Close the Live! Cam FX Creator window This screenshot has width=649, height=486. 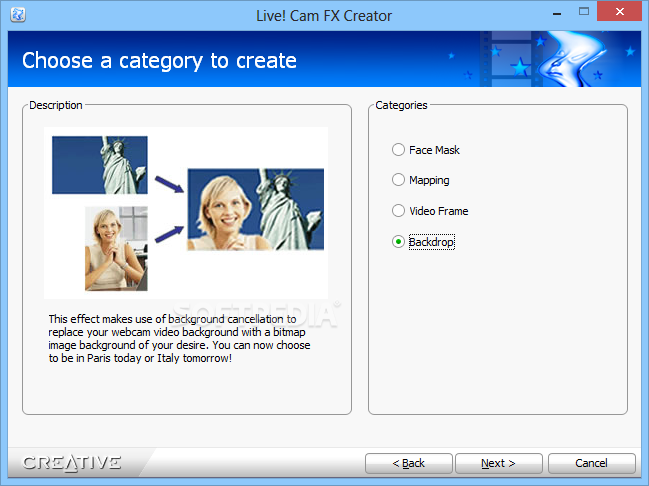point(620,12)
